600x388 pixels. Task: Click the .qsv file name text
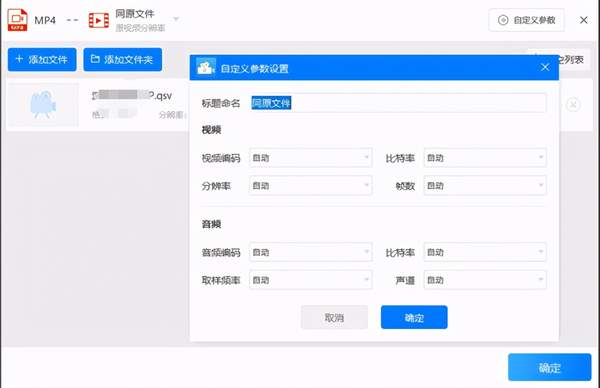coord(132,95)
